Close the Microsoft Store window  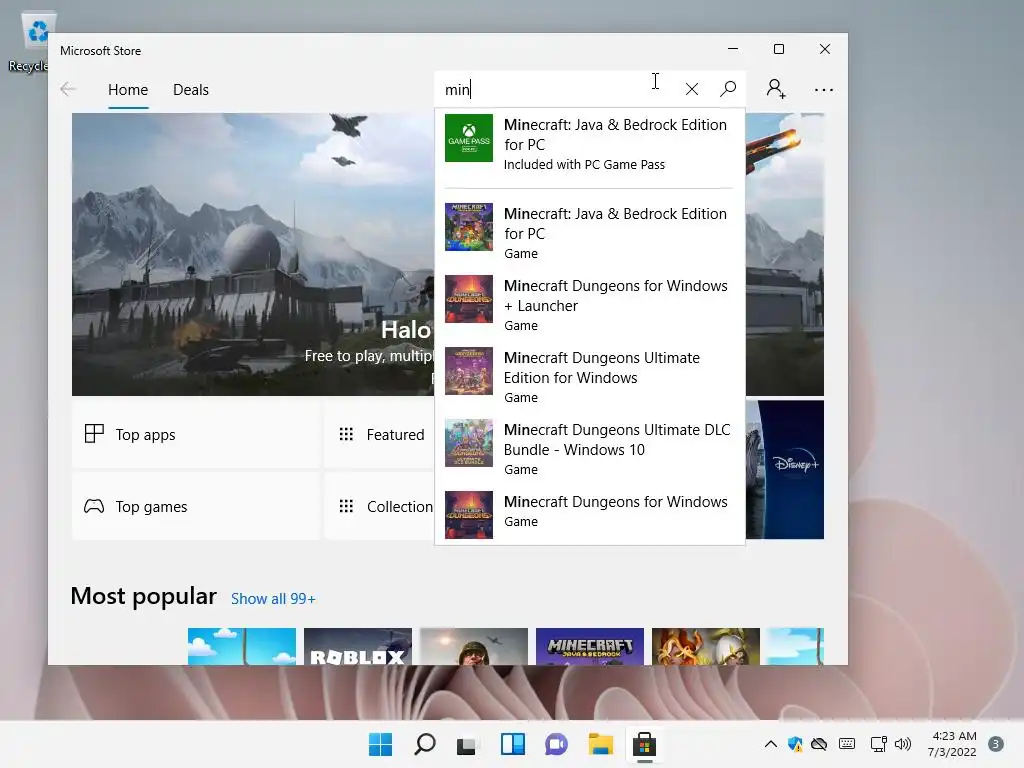tap(825, 49)
